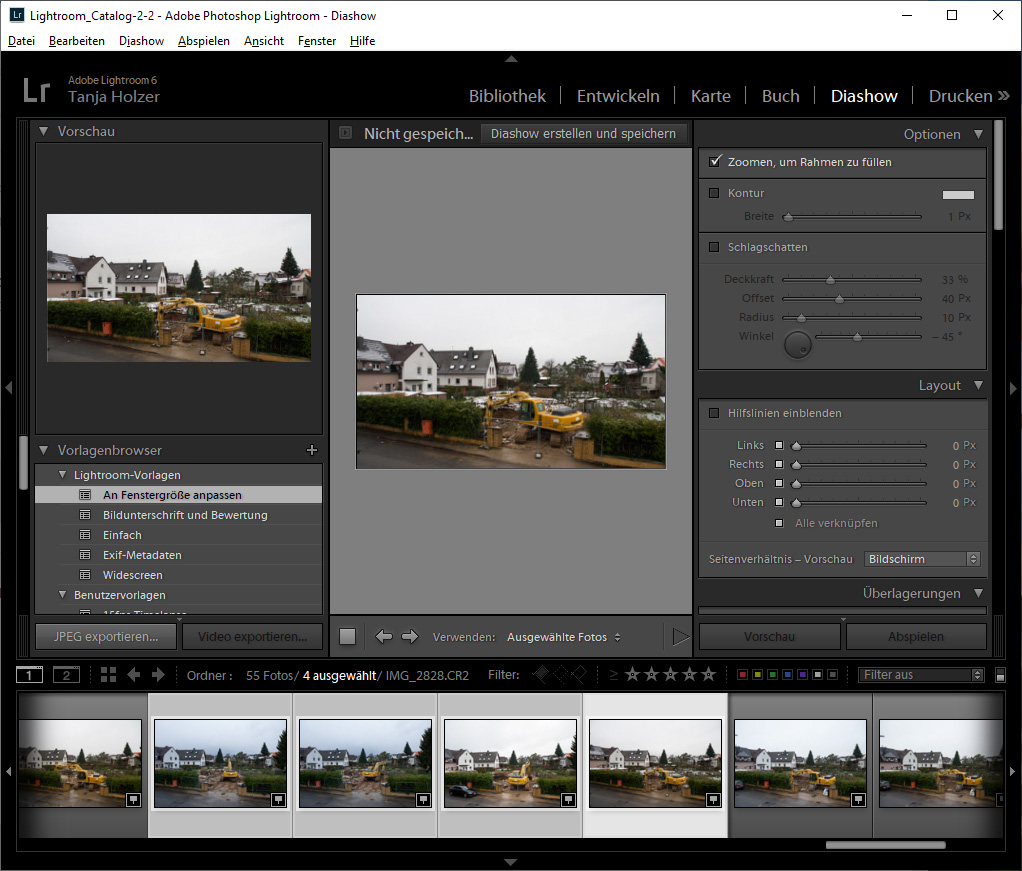Click the stop button in slideshow toolbar
The width and height of the screenshot is (1022, 871).
[x=347, y=637]
